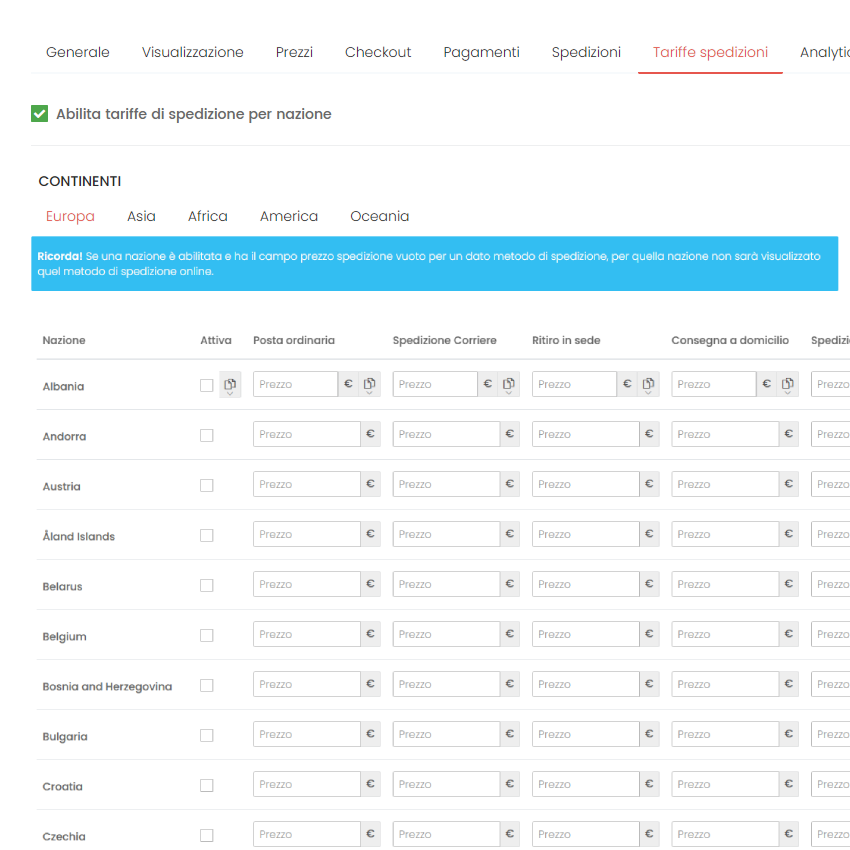Click the euro symbol beside Belgium's Ritiro in sede field
Image resolution: width=850 pixels, height=850 pixels.
(648, 633)
